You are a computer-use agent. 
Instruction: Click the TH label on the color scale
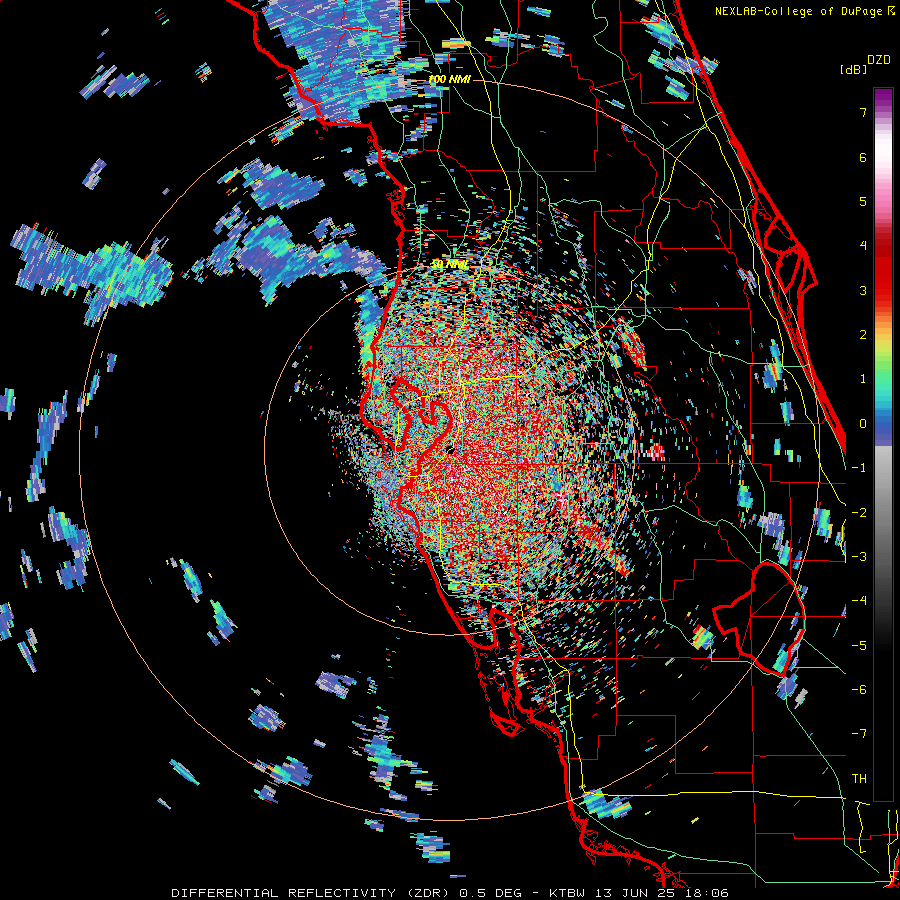click(x=859, y=779)
